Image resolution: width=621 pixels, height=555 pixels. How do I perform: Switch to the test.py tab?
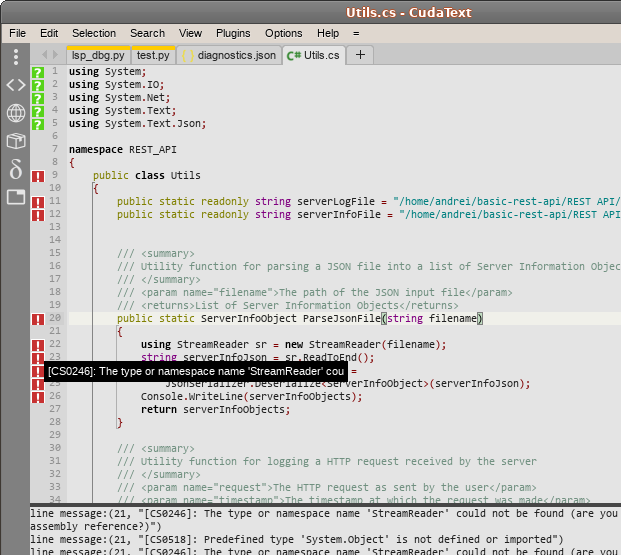pyautogui.click(x=153, y=55)
